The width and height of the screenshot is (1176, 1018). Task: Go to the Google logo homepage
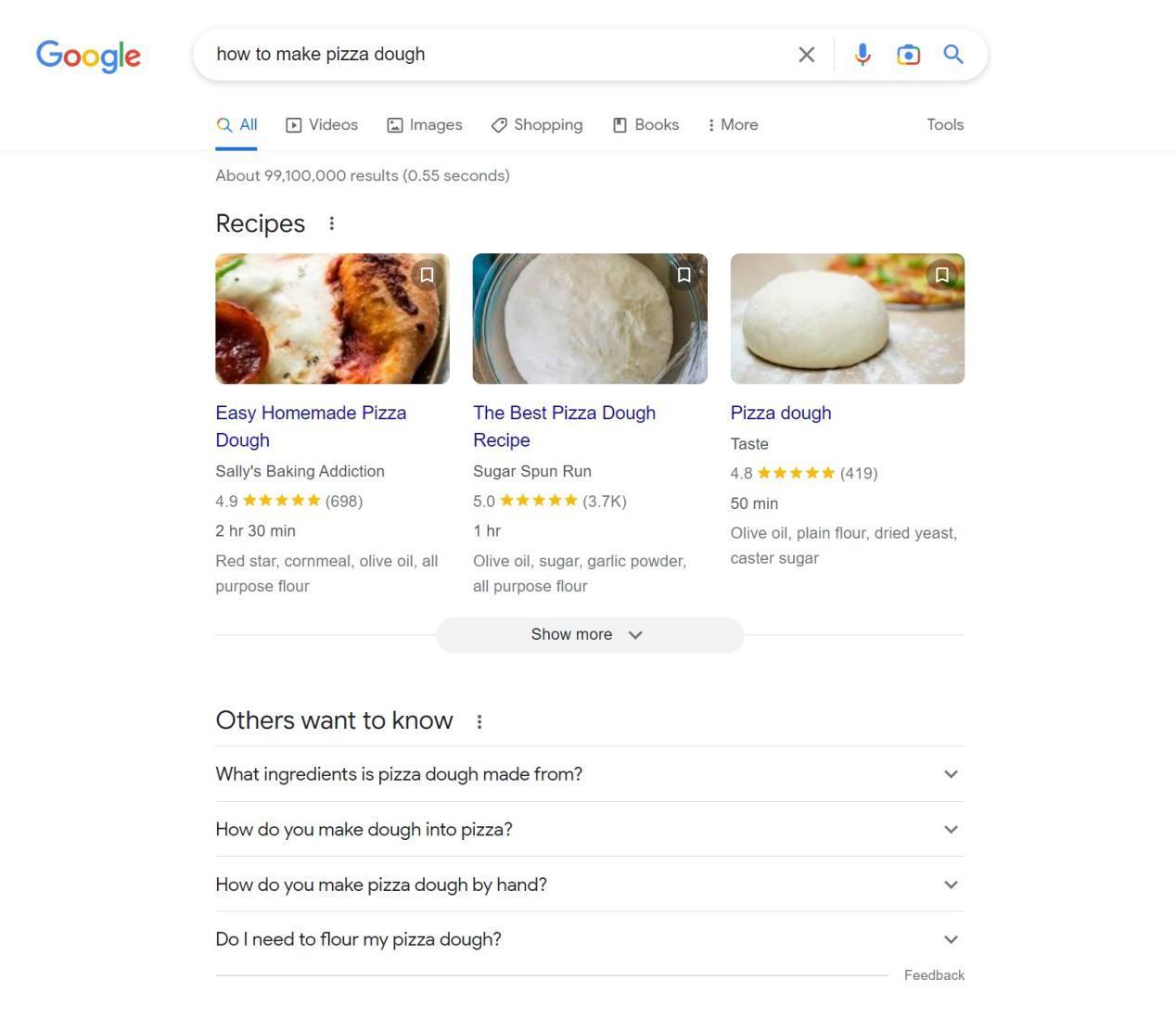click(x=88, y=56)
